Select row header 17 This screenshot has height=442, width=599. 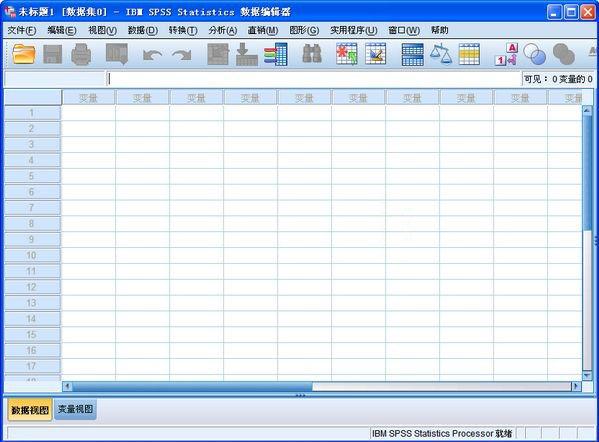point(32,366)
